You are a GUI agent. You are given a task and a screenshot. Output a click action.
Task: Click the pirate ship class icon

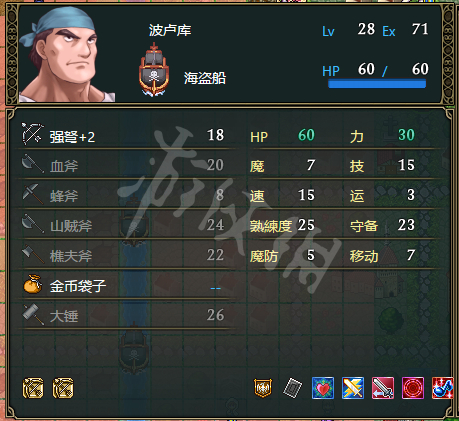pyautogui.click(x=154, y=70)
